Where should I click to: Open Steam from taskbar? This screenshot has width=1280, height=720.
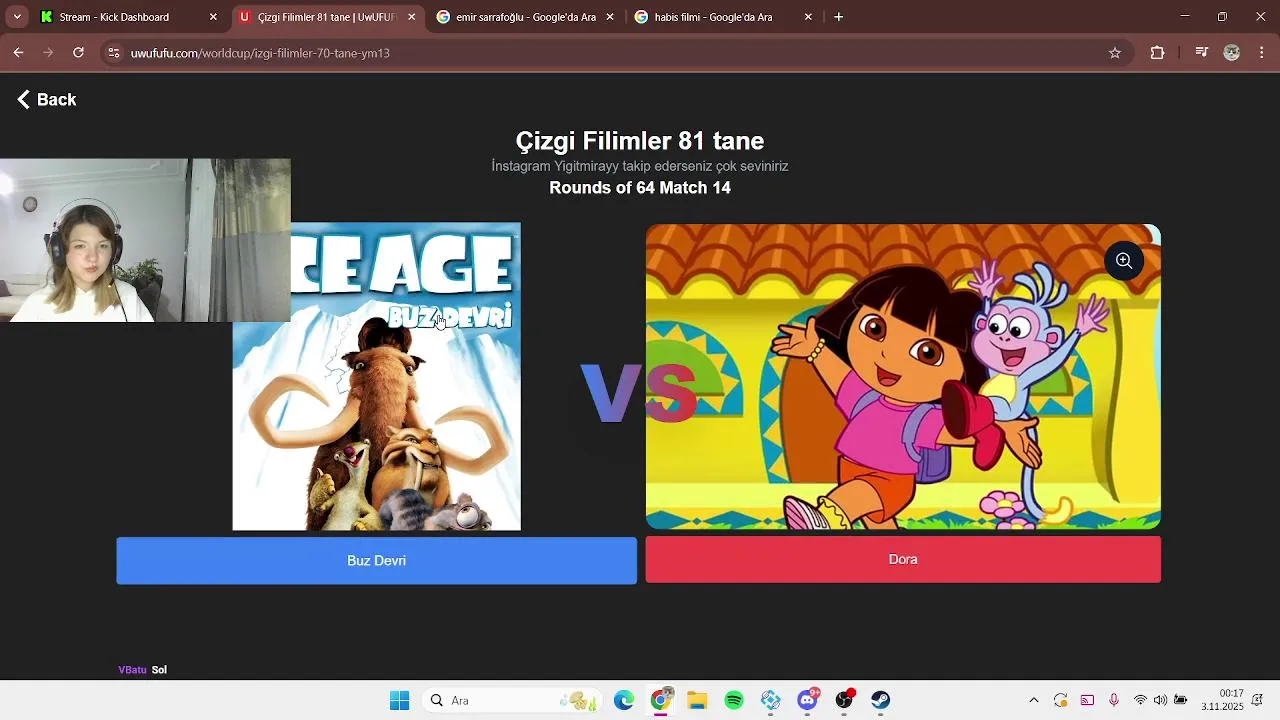pyautogui.click(x=880, y=700)
